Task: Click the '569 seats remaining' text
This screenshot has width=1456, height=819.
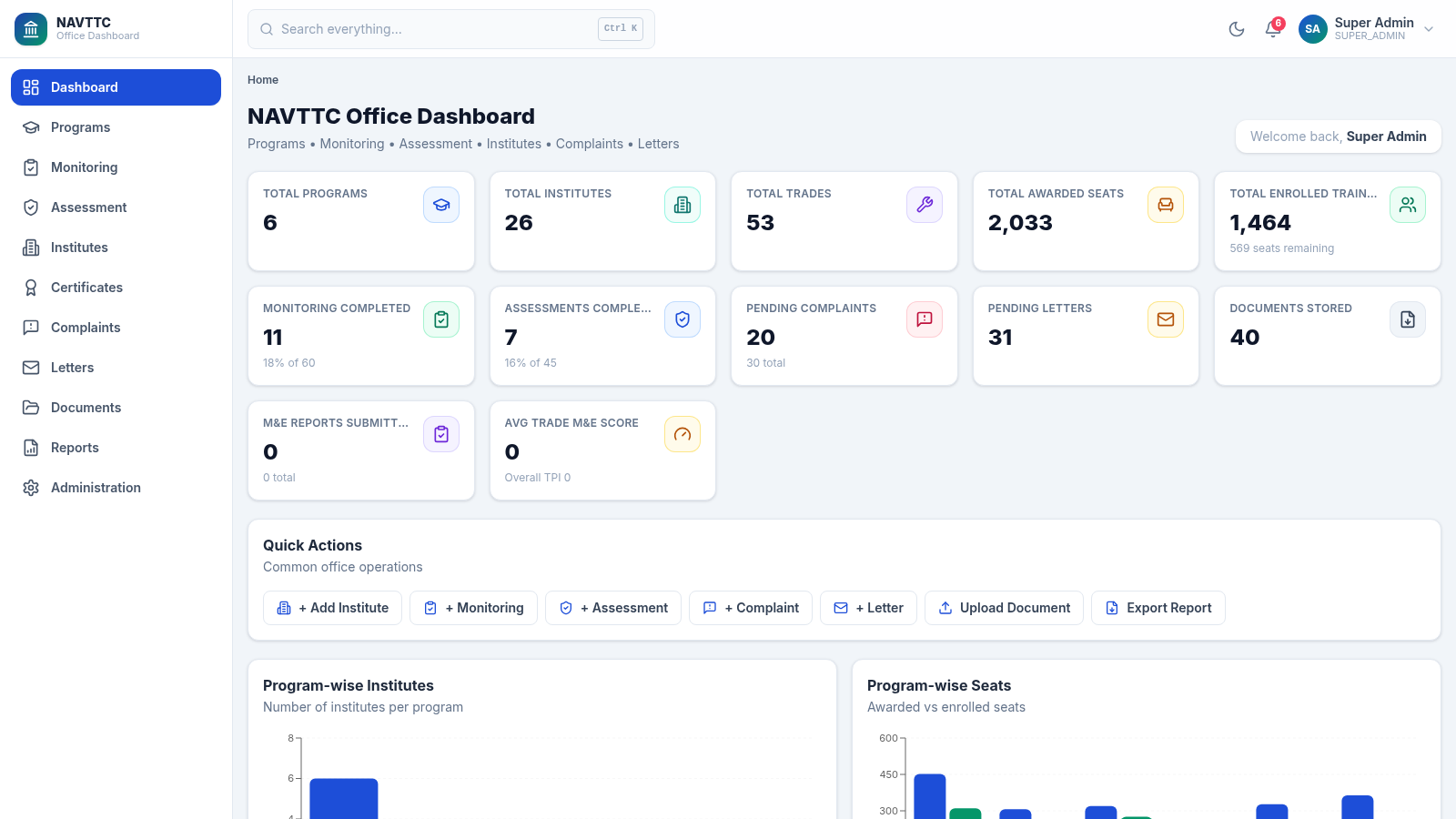Action: [x=1281, y=248]
